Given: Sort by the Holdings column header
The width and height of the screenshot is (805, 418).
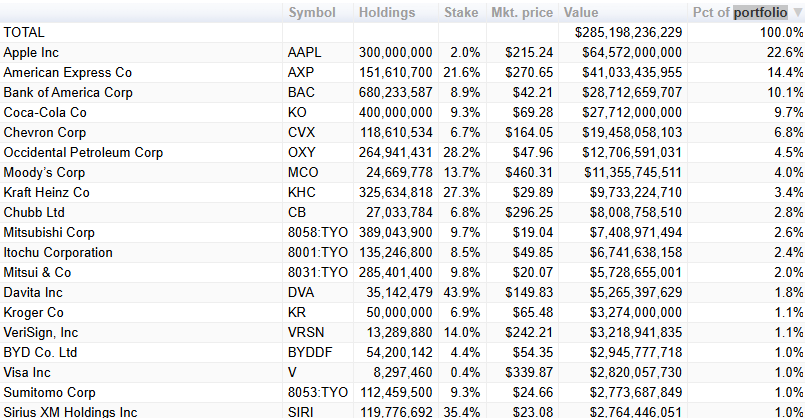Looking at the screenshot, I should coord(388,13).
